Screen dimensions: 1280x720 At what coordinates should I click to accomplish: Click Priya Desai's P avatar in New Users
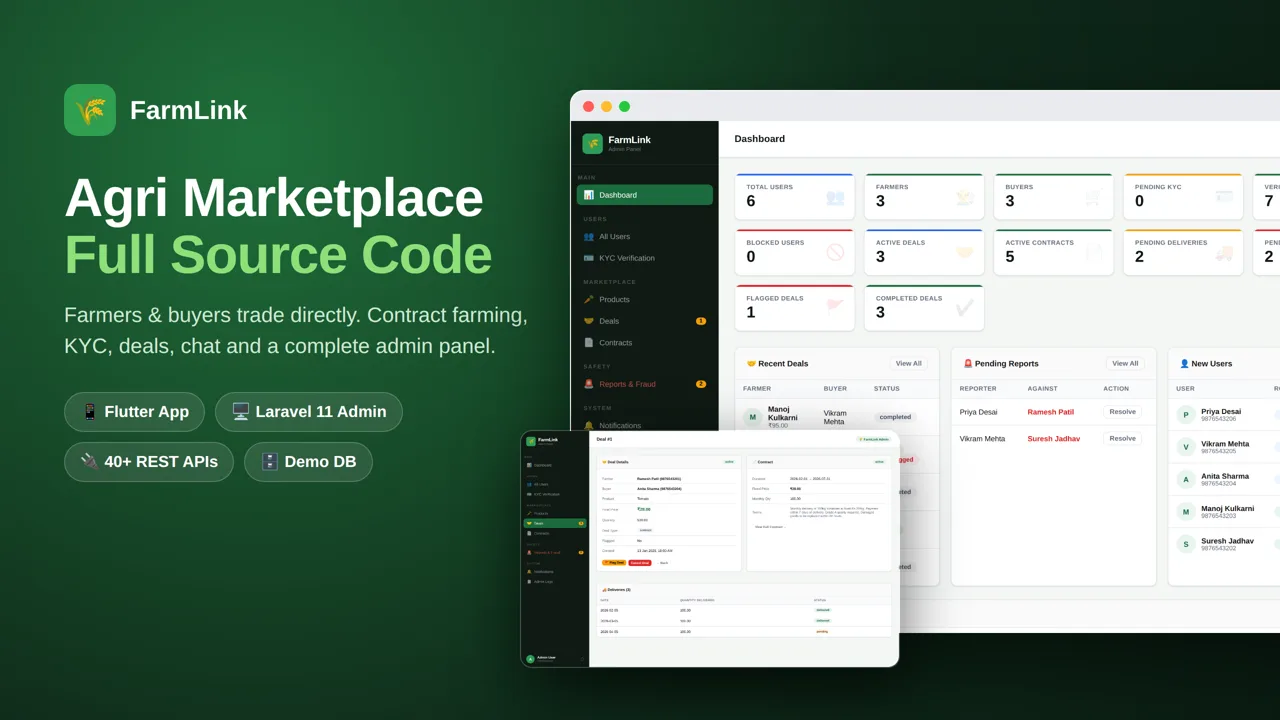(x=1186, y=415)
